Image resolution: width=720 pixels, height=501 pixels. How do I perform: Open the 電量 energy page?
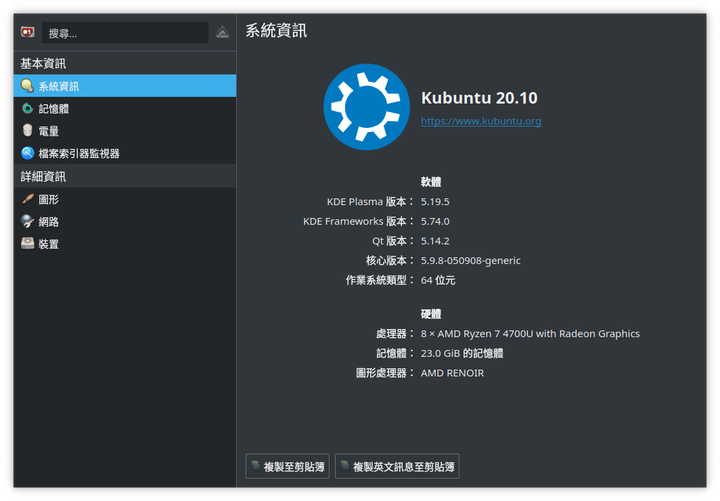125,131
